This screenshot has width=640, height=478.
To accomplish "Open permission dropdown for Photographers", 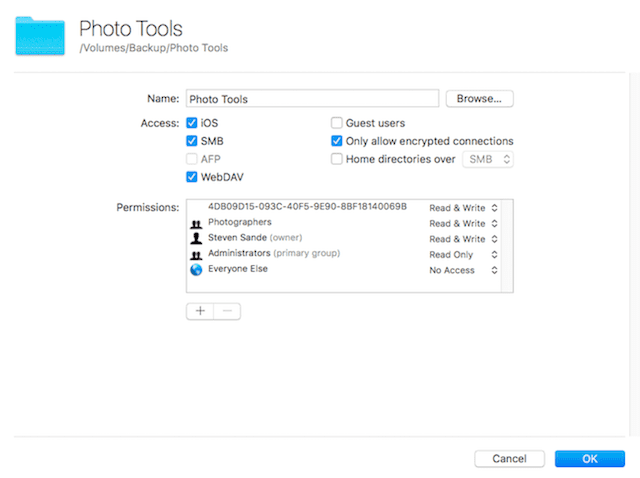I will tap(464, 223).
